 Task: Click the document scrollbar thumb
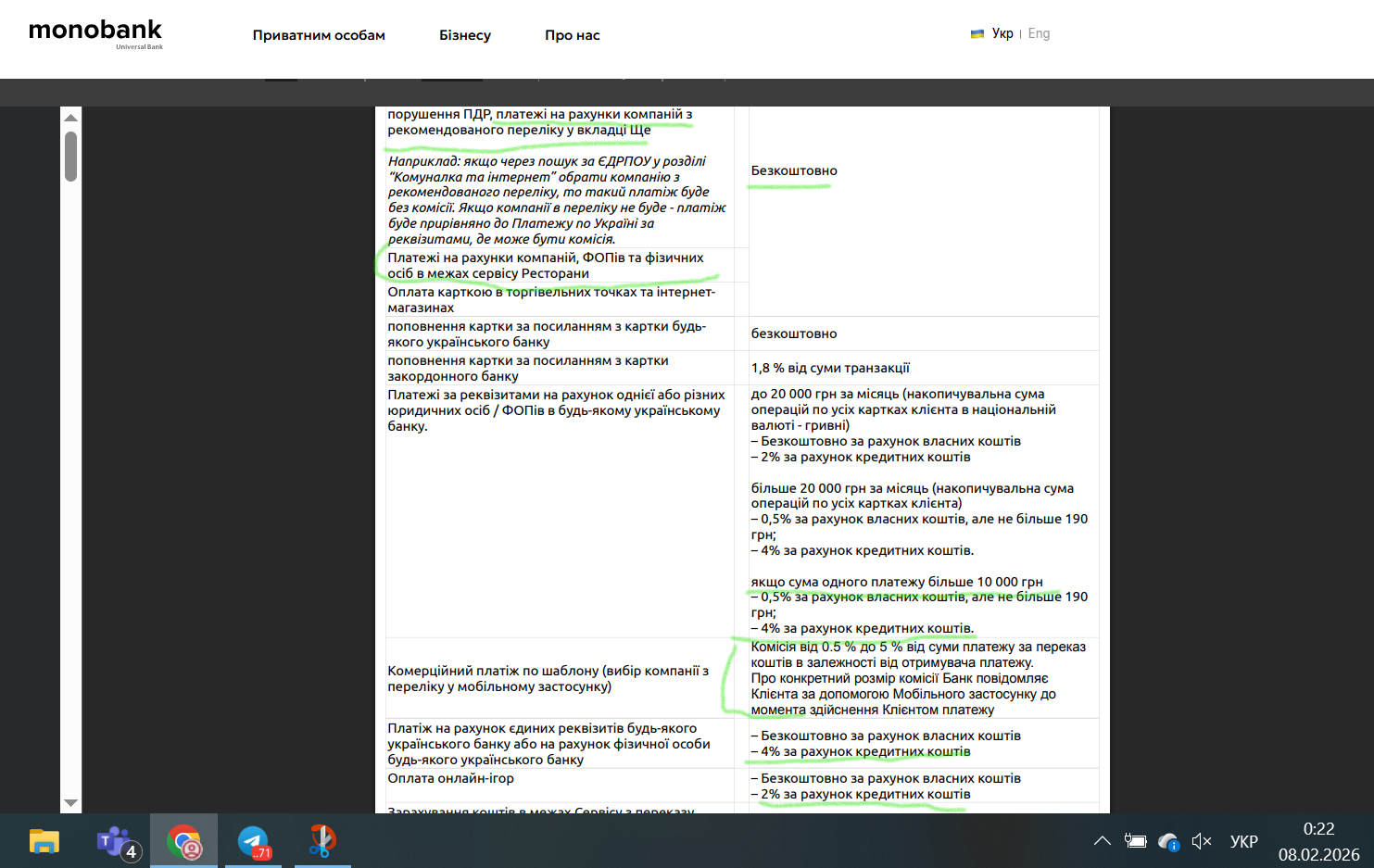70,156
